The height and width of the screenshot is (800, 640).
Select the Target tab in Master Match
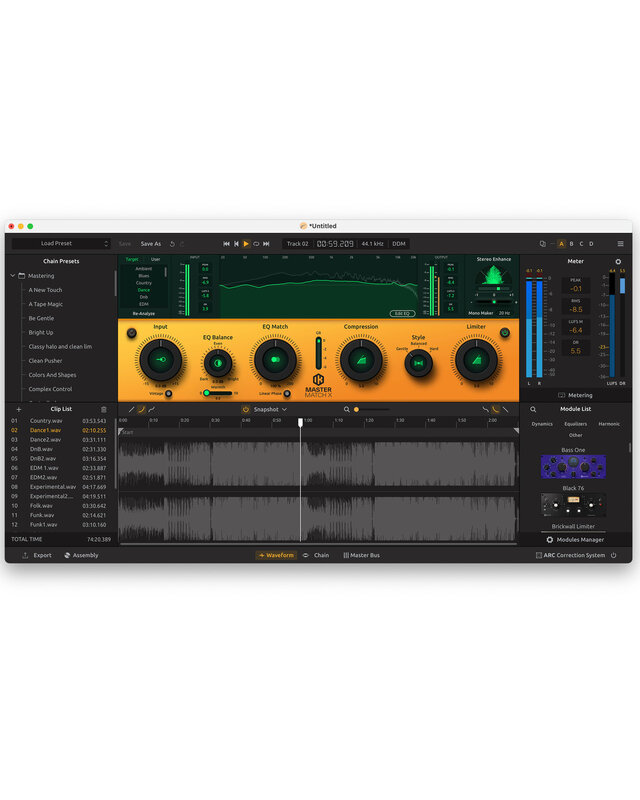(x=132, y=259)
